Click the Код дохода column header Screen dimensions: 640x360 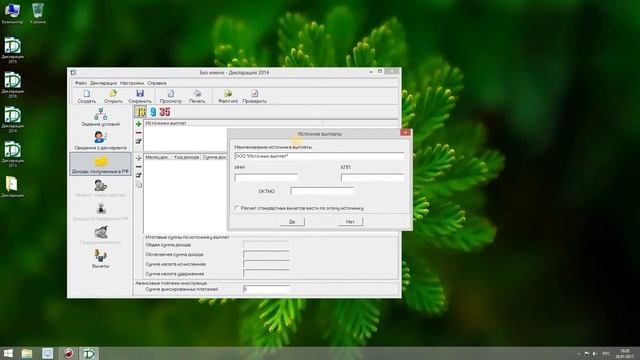tap(187, 157)
